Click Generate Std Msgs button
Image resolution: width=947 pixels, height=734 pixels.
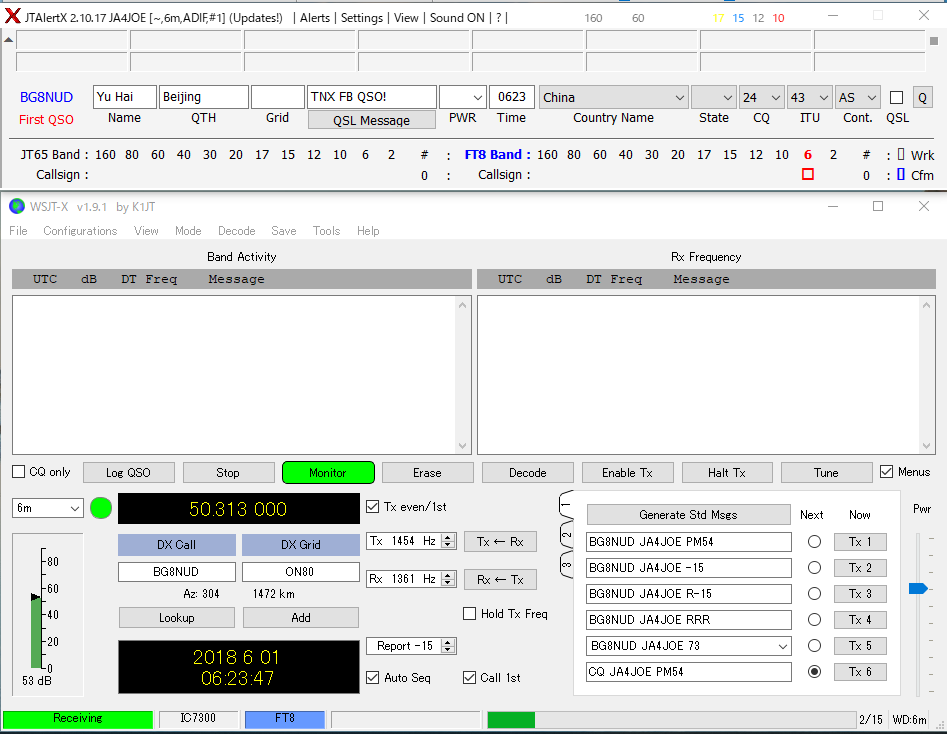coord(689,515)
